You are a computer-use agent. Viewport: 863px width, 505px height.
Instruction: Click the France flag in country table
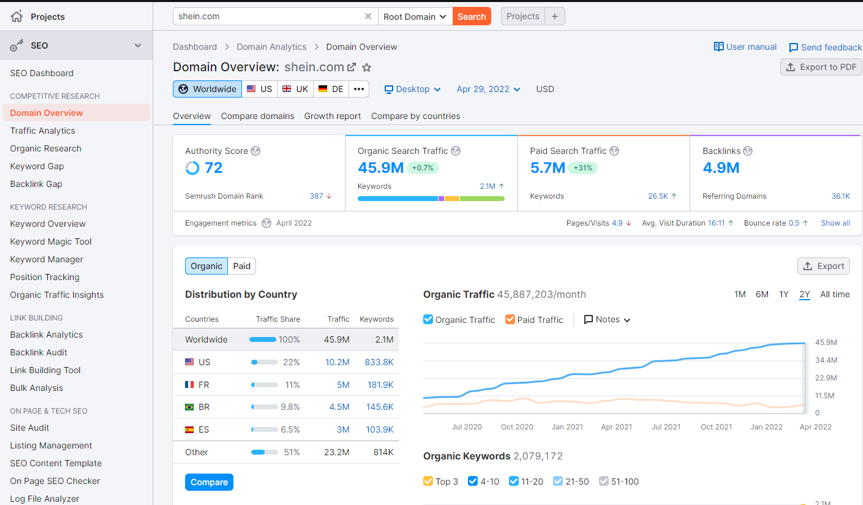[189, 385]
